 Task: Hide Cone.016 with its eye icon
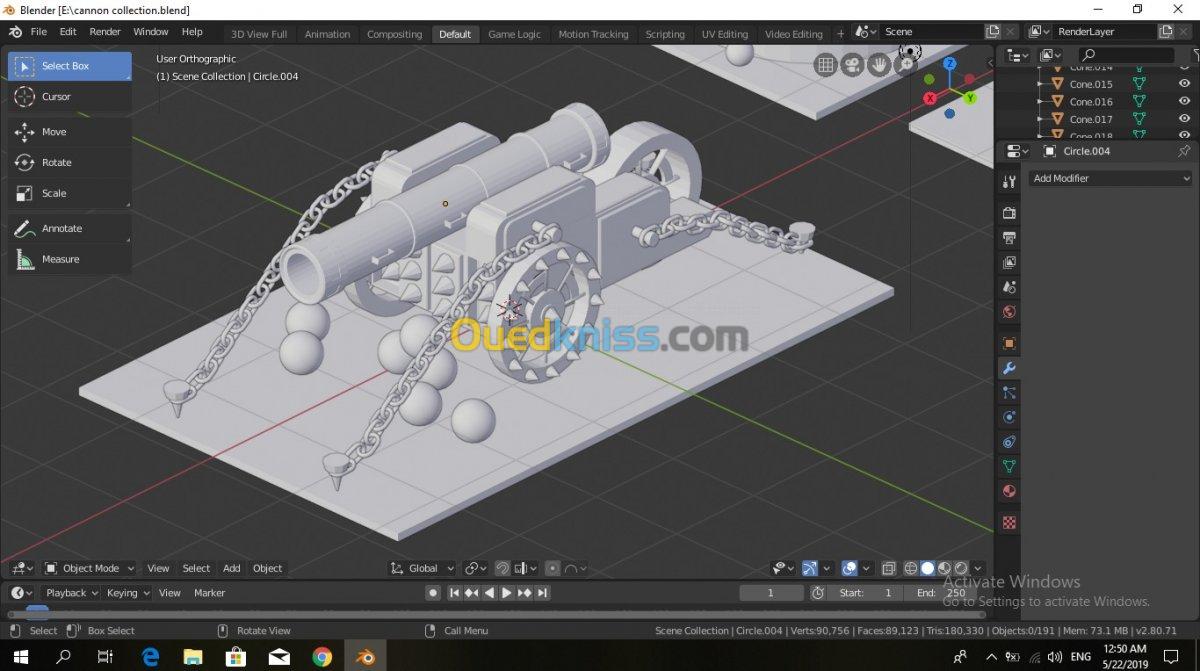tap(1184, 101)
